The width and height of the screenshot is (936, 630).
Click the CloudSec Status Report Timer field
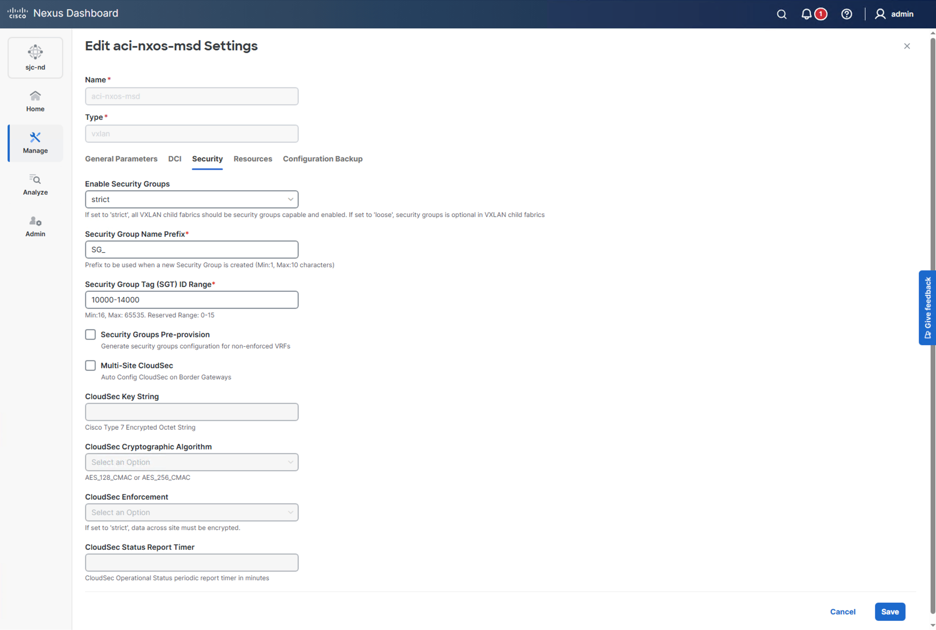click(x=192, y=563)
